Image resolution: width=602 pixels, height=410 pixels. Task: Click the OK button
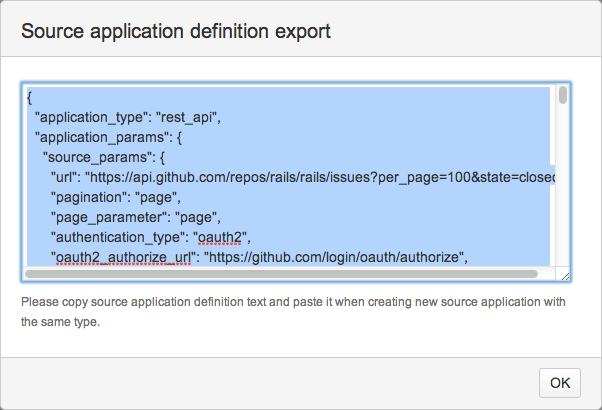(559, 382)
